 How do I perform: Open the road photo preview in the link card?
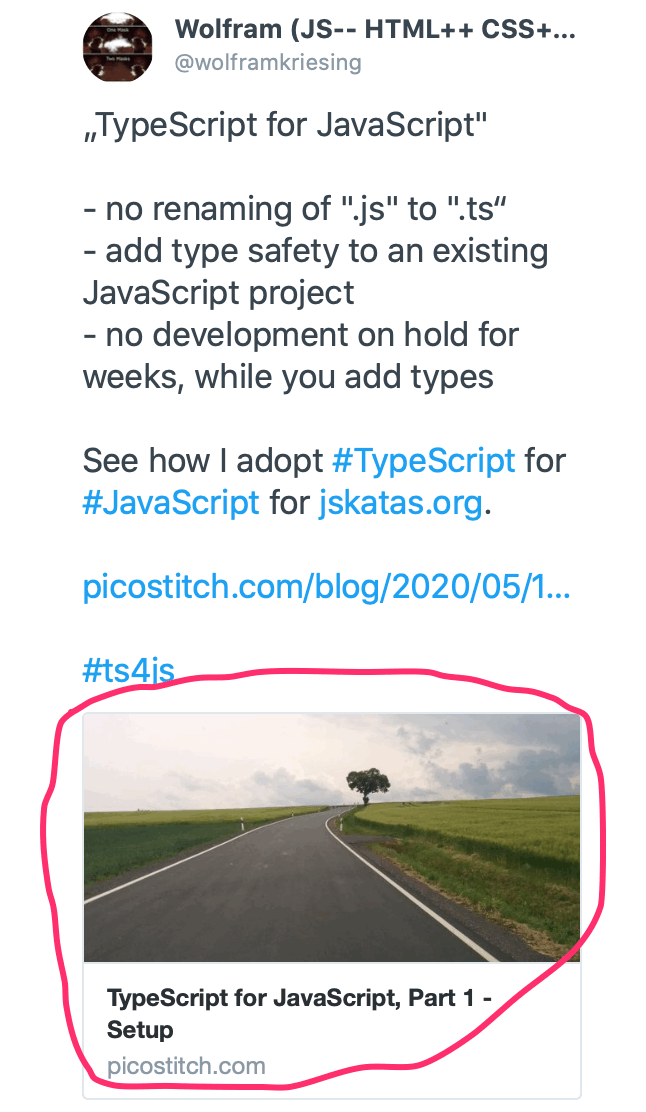pyautogui.click(x=332, y=838)
